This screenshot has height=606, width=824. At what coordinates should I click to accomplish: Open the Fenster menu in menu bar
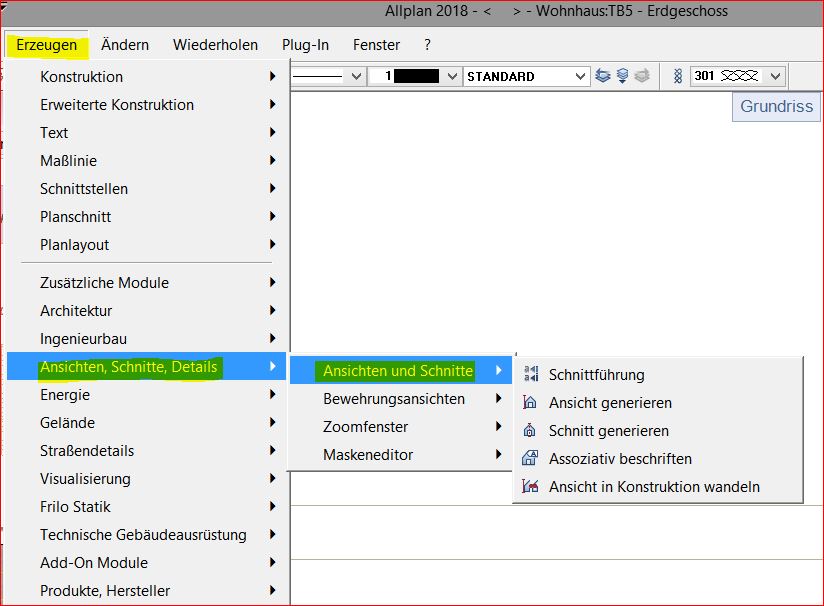coord(376,45)
